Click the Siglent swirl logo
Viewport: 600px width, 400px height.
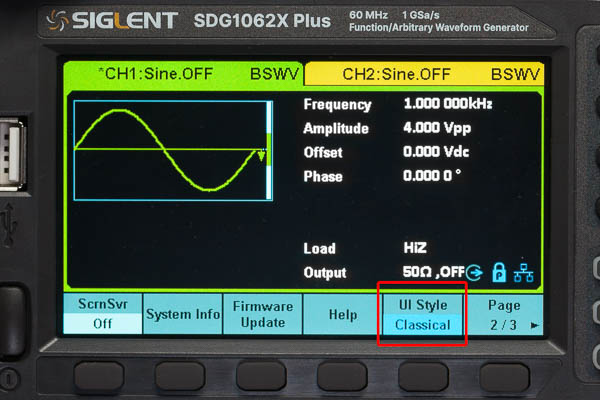point(57,20)
